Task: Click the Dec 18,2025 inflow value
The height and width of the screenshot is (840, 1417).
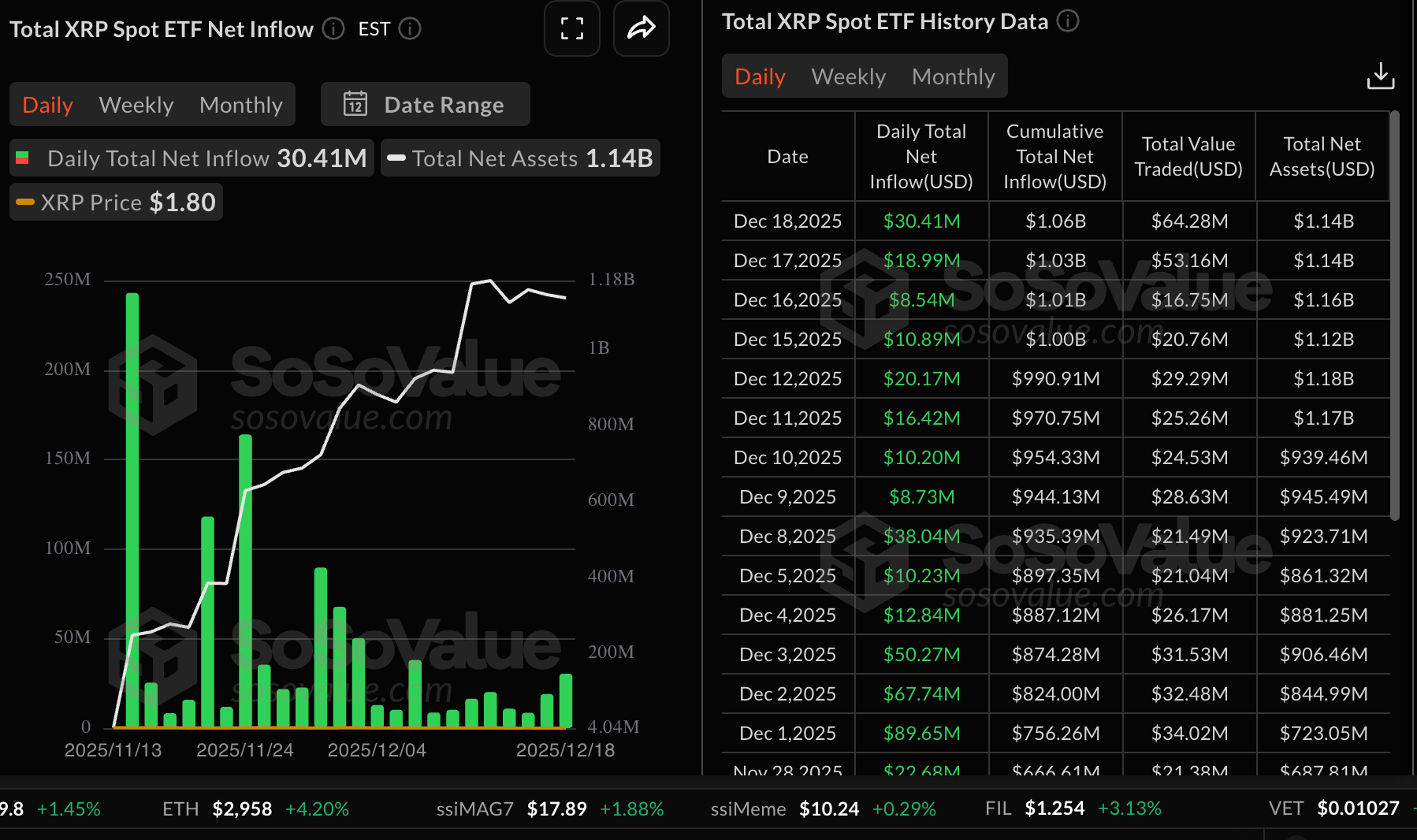Action: 920,221
